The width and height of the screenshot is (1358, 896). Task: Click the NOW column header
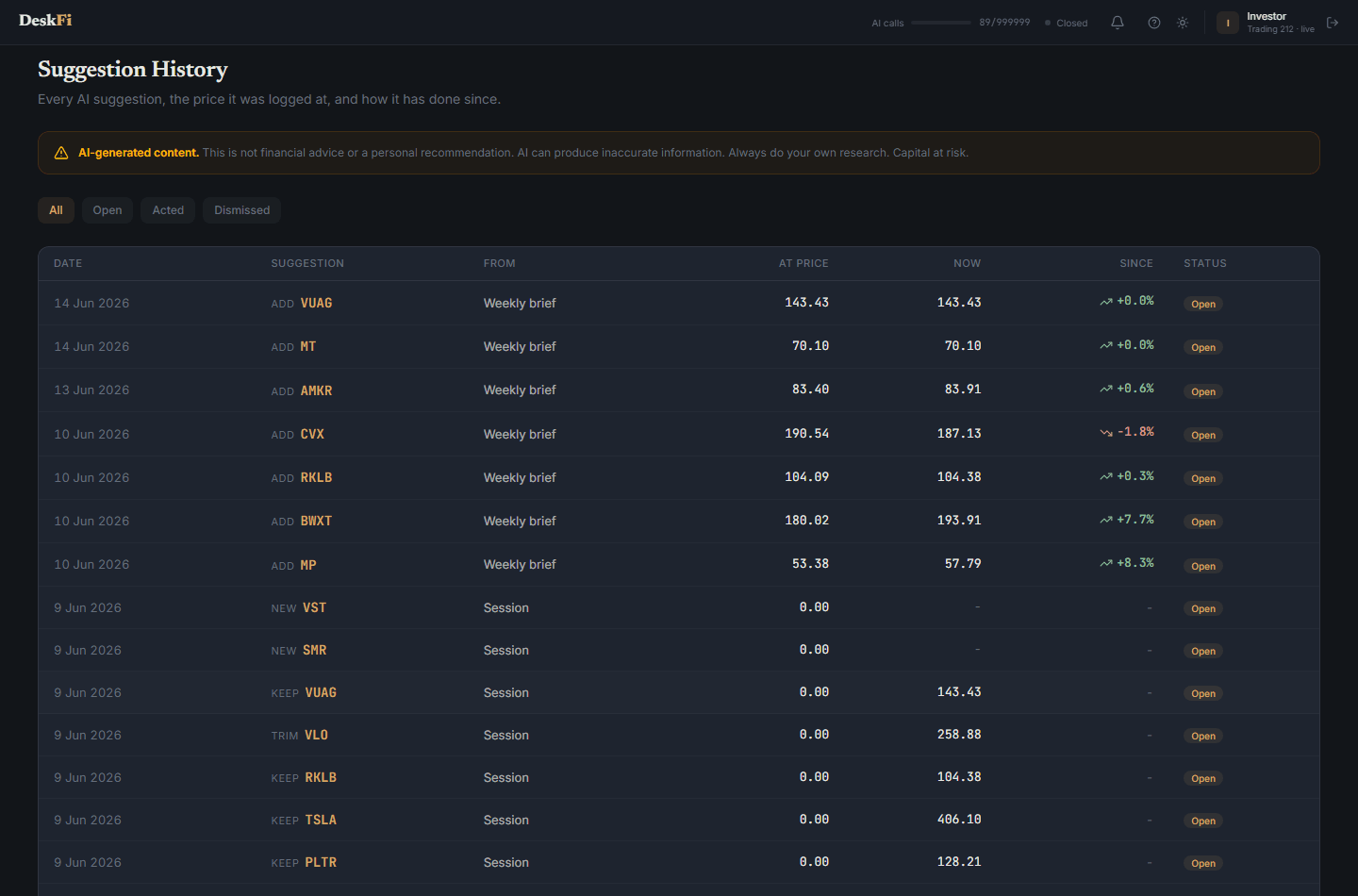(967, 263)
